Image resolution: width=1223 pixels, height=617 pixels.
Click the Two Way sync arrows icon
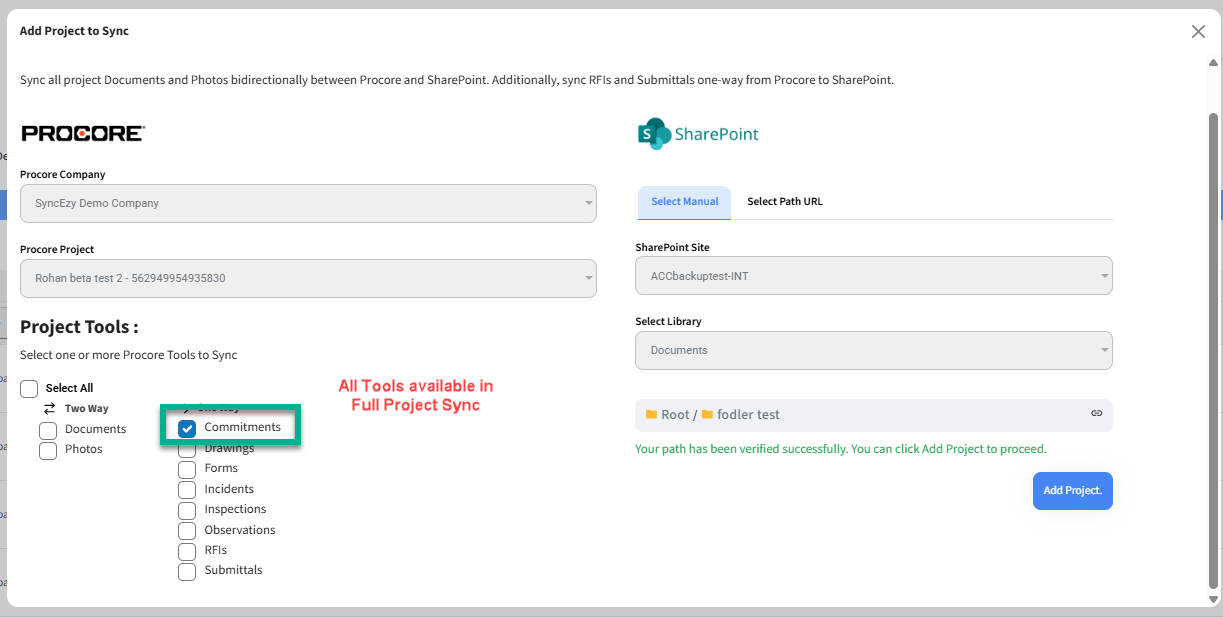[50, 408]
